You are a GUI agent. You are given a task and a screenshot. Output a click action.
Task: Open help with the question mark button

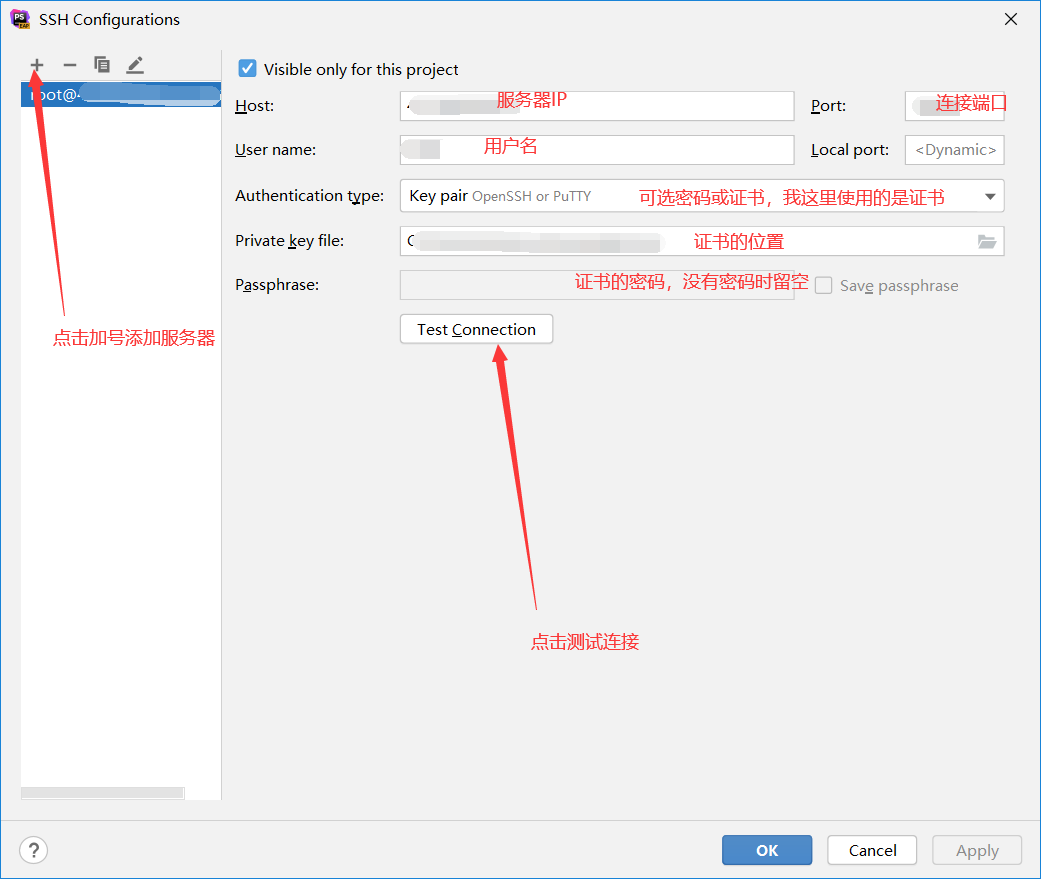pos(34,850)
